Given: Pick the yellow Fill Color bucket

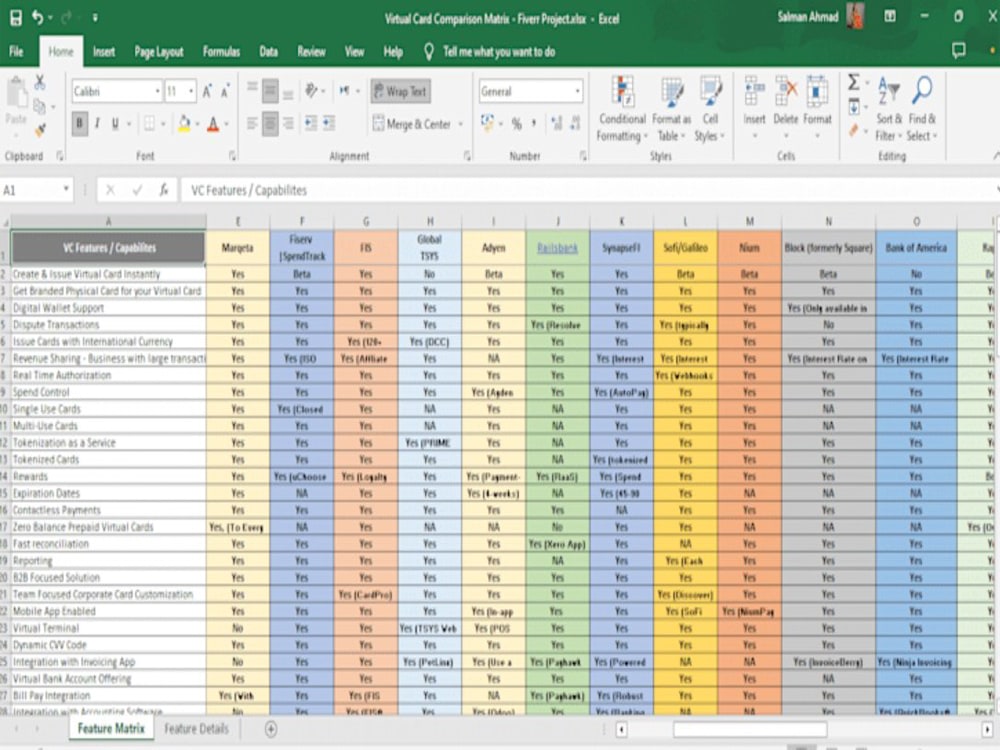Looking at the screenshot, I should click(184, 124).
